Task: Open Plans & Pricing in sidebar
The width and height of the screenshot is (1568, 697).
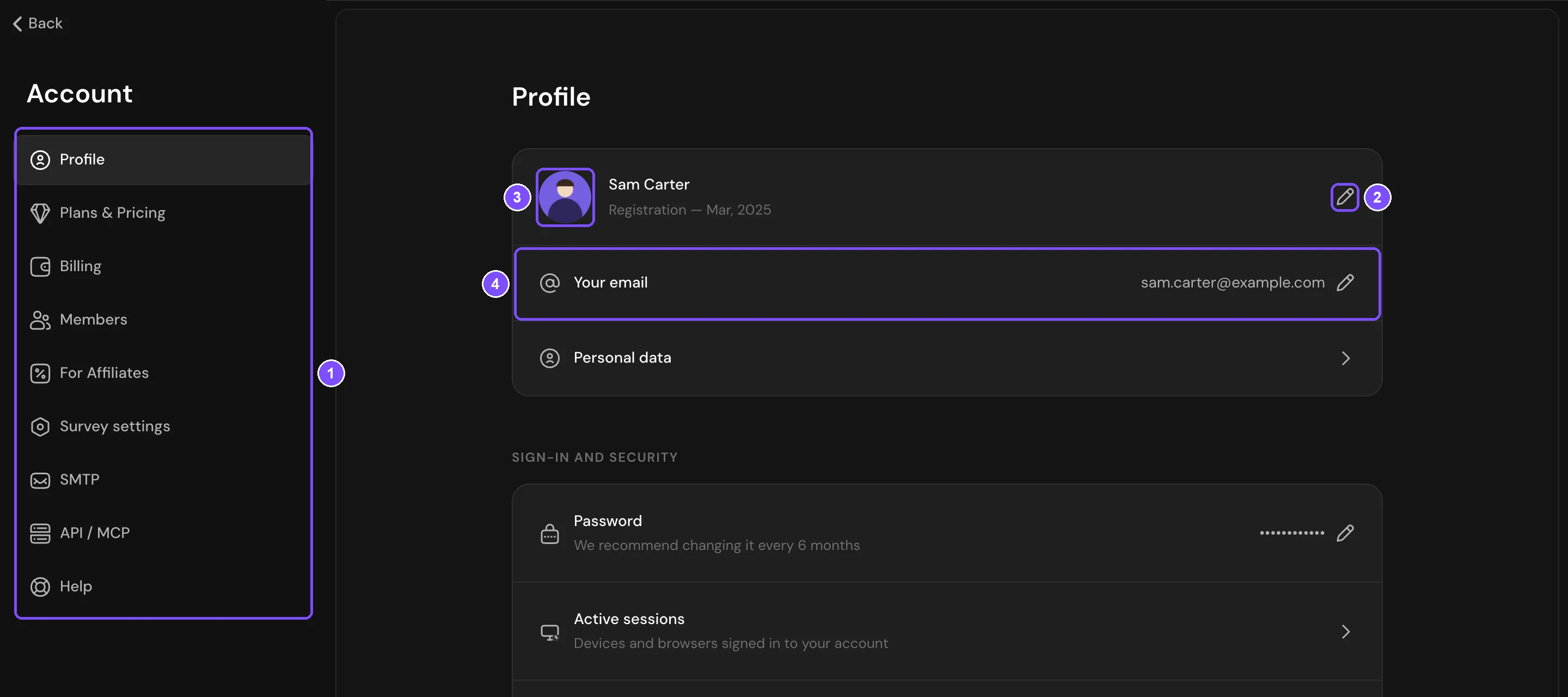Action: coord(163,213)
